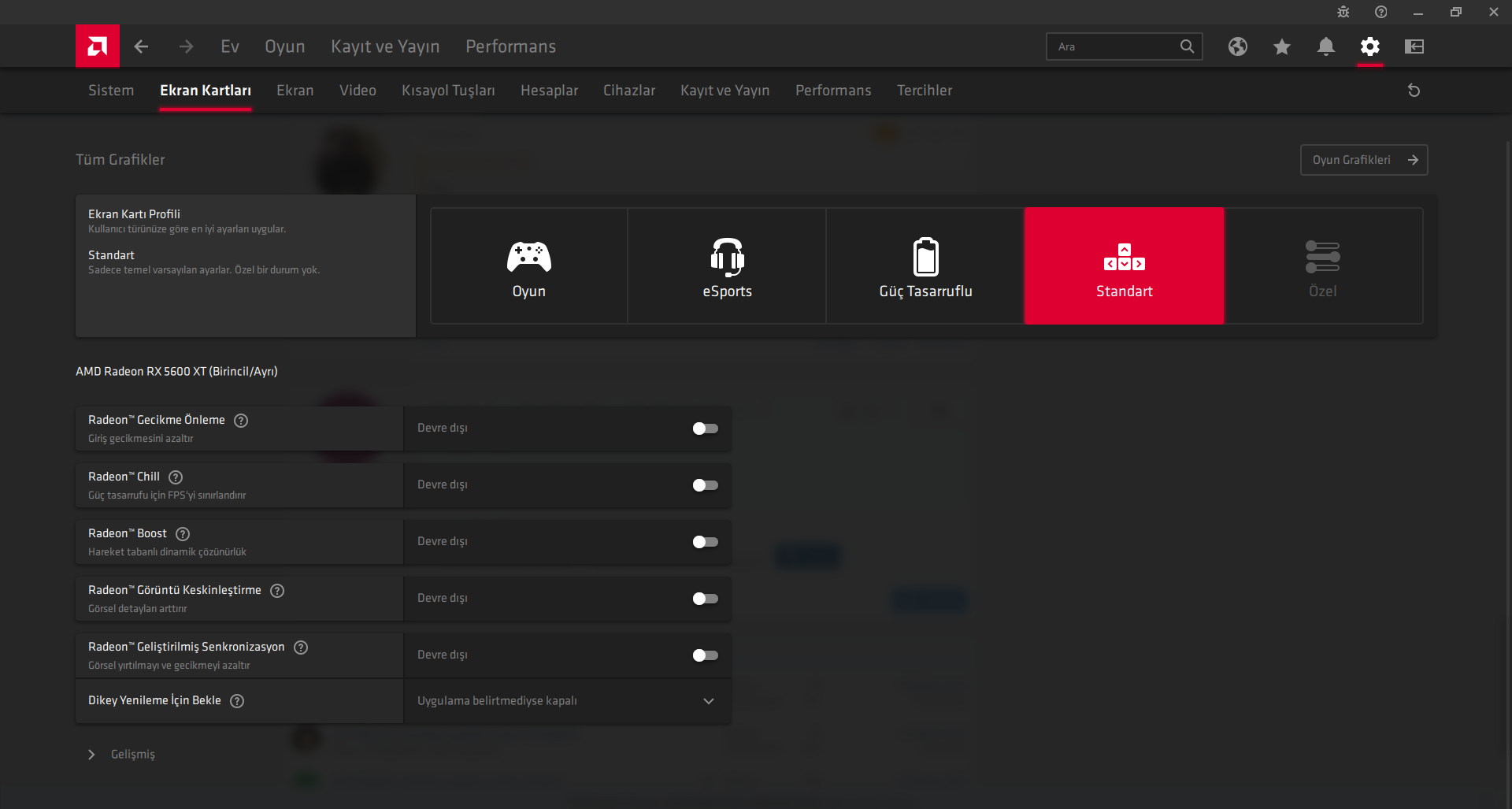This screenshot has height=809, width=1512.
Task: Toggle Radeon Gecikme Önleme switch
Action: tap(706, 429)
